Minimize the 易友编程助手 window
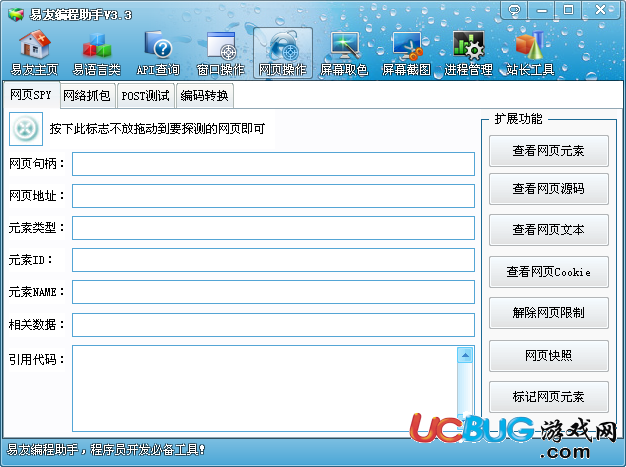Screen dimensions: 626x467 point(542,10)
